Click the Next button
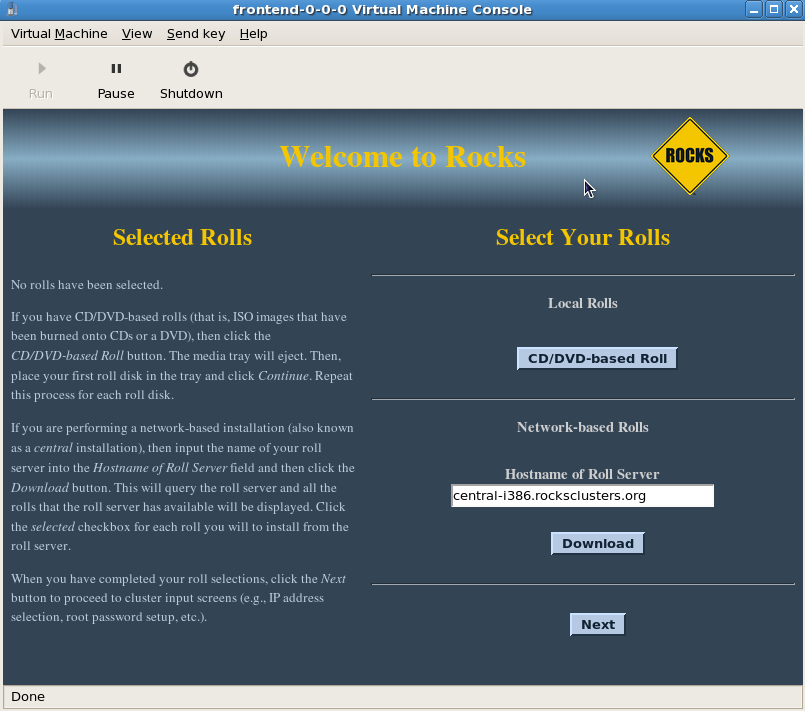 (598, 624)
